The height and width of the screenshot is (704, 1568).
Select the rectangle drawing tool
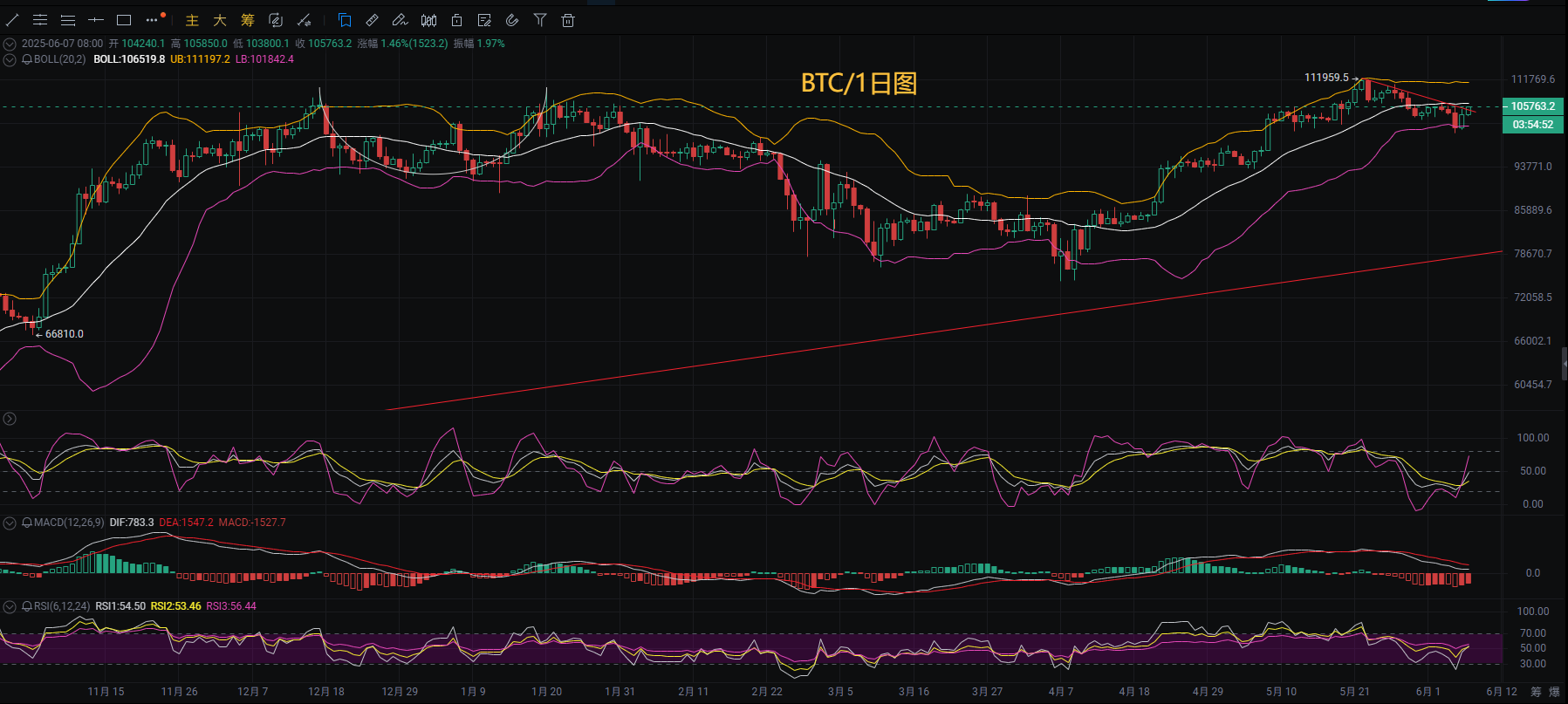[x=124, y=20]
